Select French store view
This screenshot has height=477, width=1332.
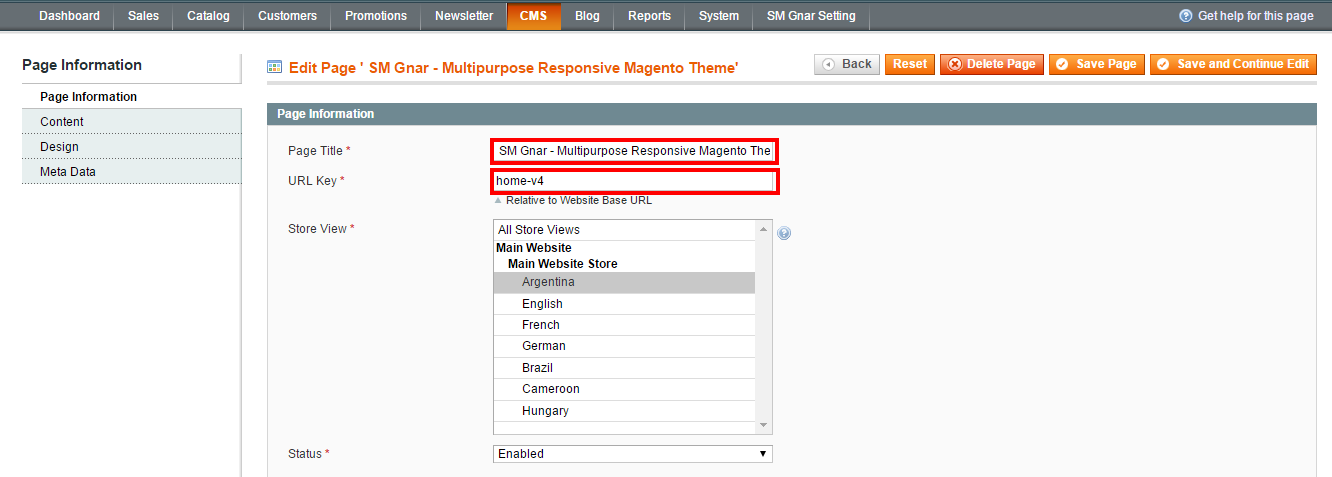[625, 325]
